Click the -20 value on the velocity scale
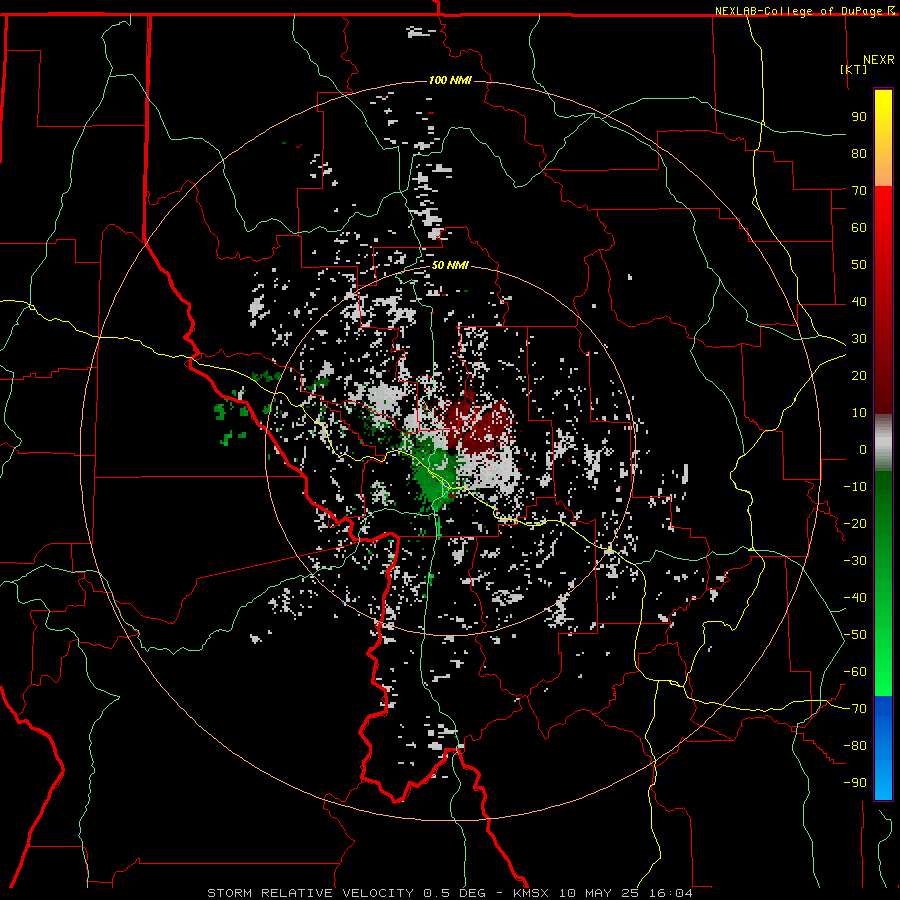The width and height of the screenshot is (900, 900). (855, 523)
